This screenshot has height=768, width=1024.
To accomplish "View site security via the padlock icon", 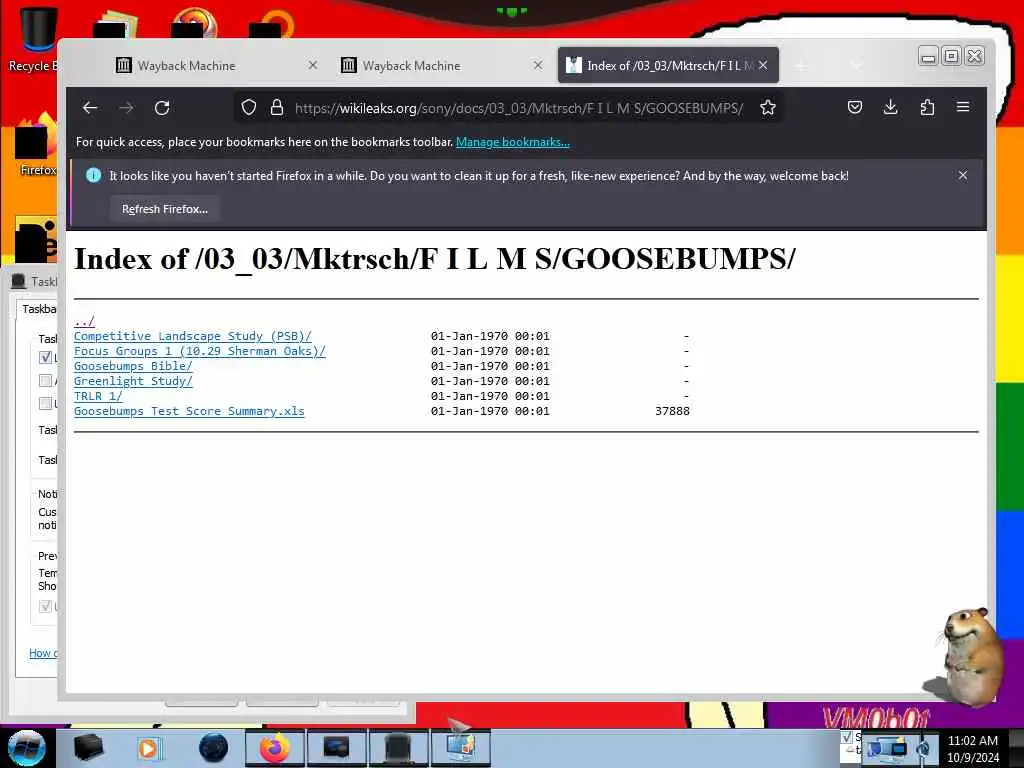I will pyautogui.click(x=276, y=108).
